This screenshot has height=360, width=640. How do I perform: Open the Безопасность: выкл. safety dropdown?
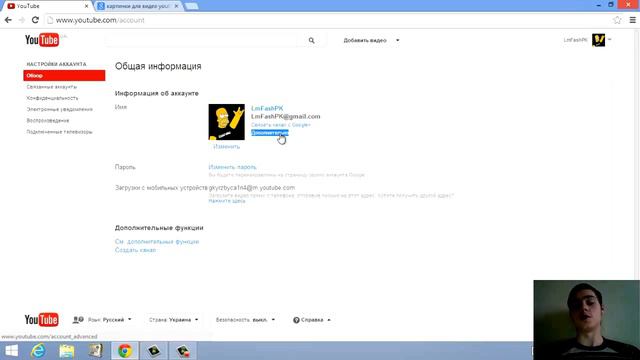pyautogui.click(x=245, y=320)
